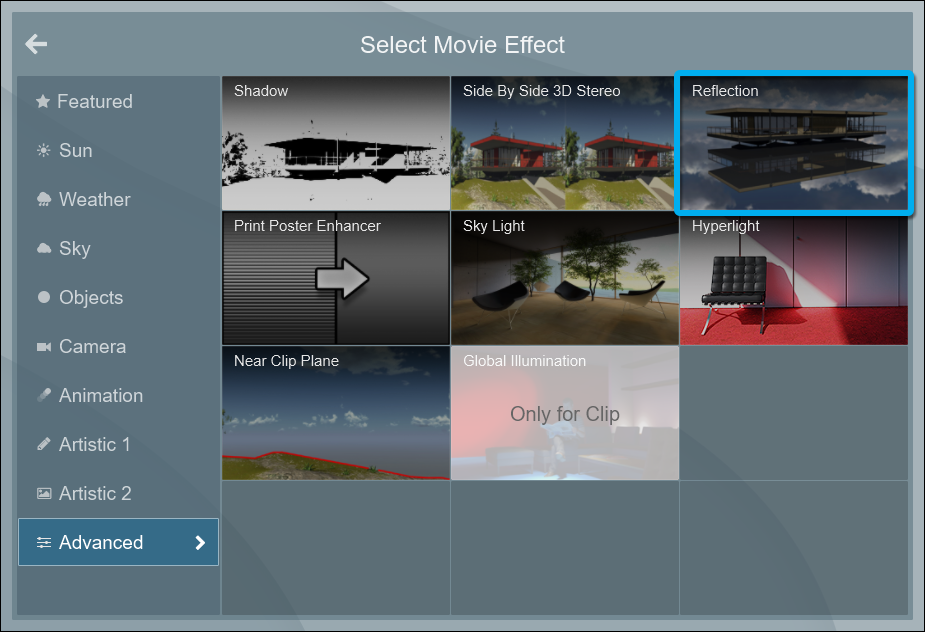
Task: Click the Objects circle icon
Action: tap(44, 298)
